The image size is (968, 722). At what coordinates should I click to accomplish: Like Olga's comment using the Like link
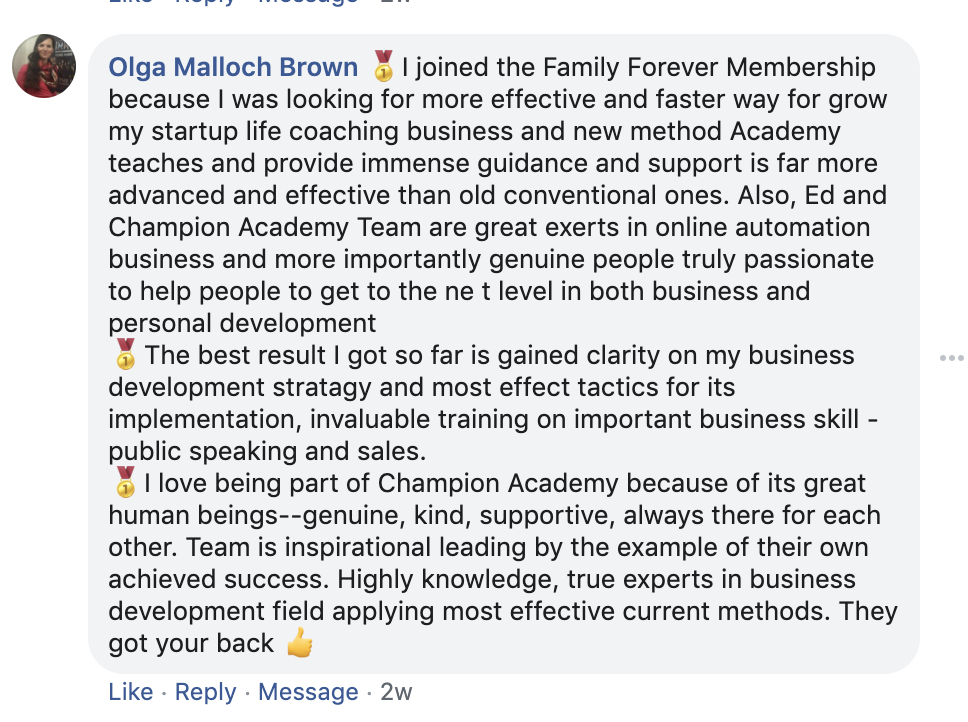[x=130, y=692]
